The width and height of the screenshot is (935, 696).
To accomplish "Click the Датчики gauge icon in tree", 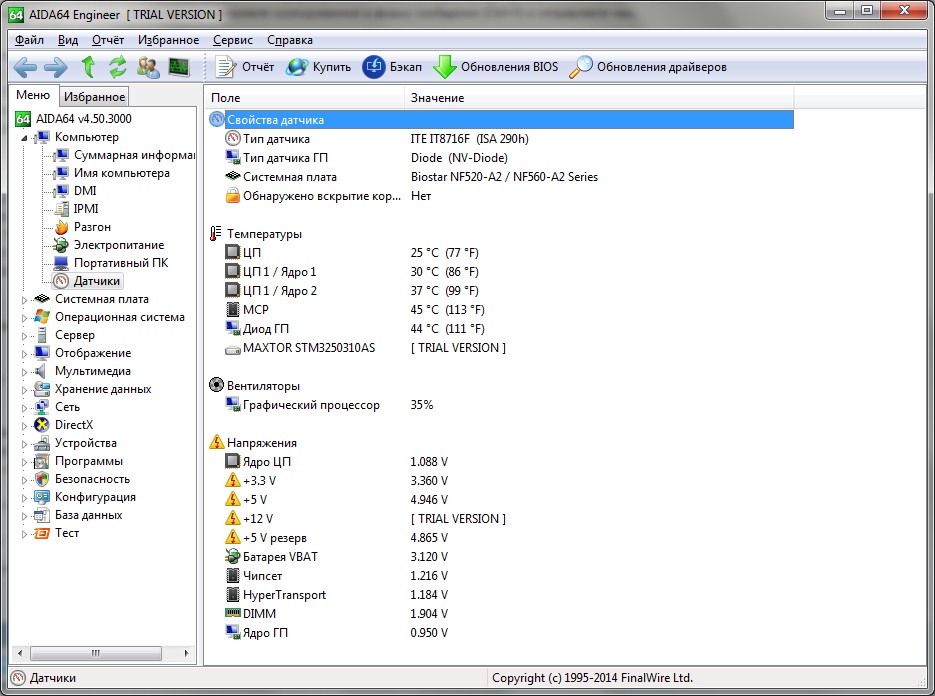I will pyautogui.click(x=61, y=281).
